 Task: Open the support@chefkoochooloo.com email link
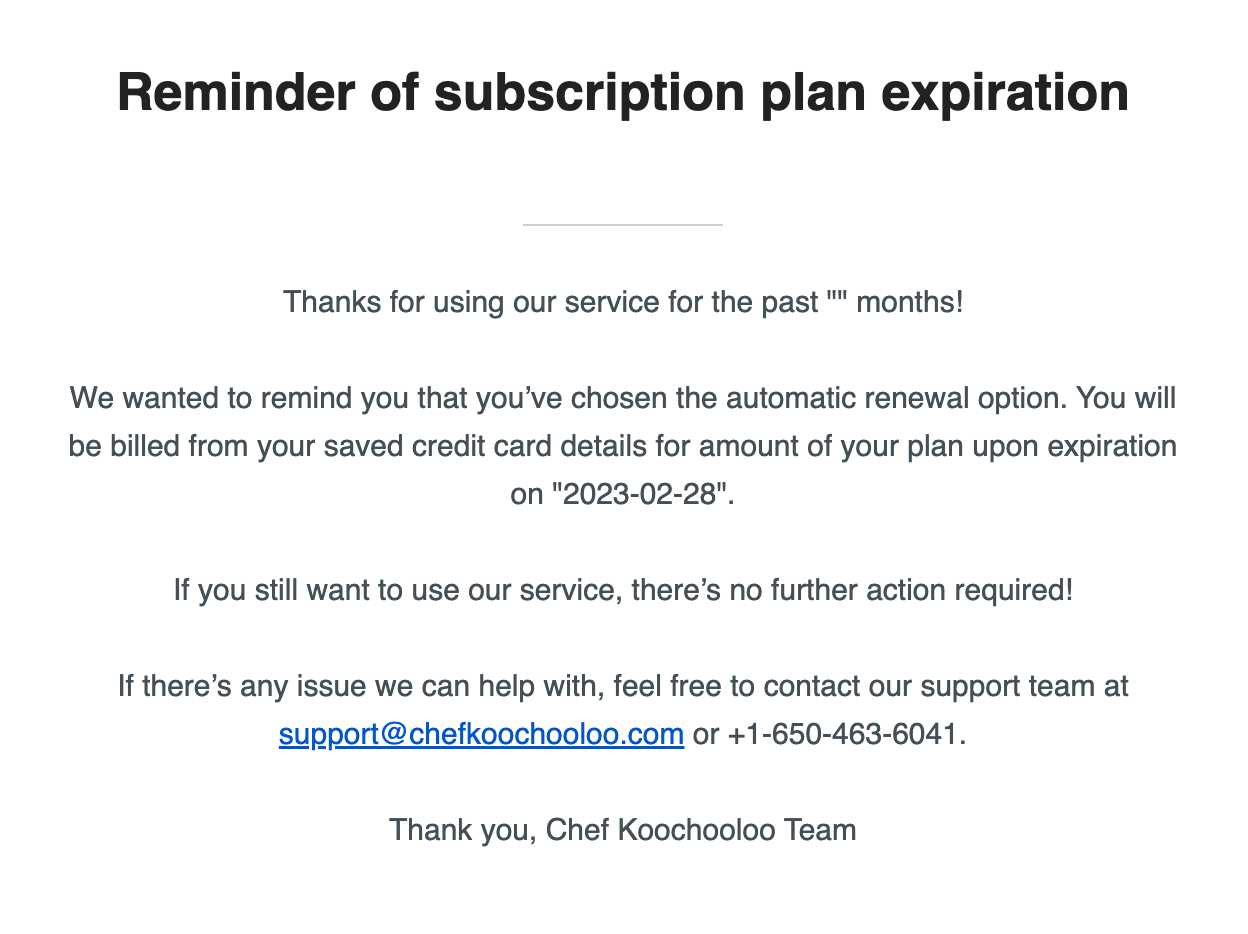click(x=481, y=735)
